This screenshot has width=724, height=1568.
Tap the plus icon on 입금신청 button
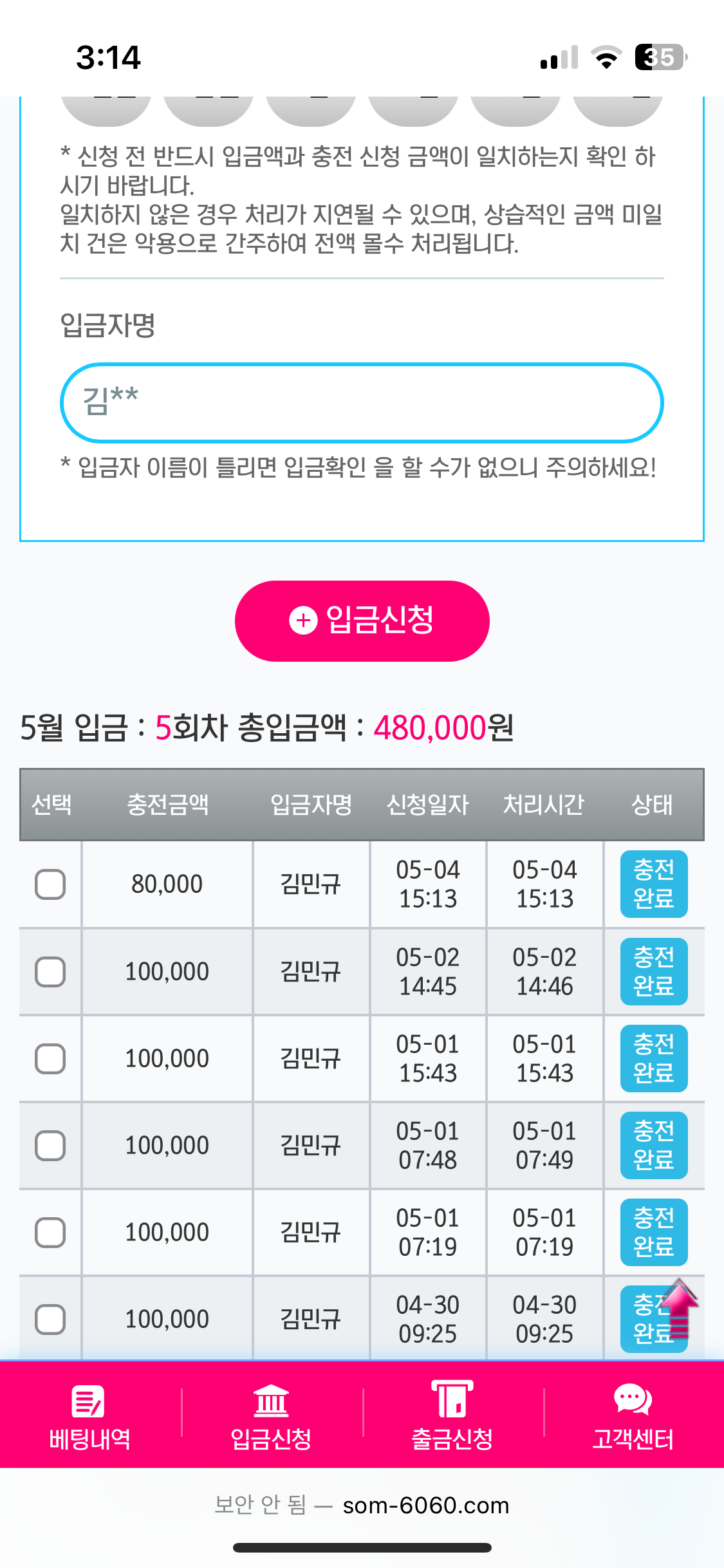(x=303, y=621)
